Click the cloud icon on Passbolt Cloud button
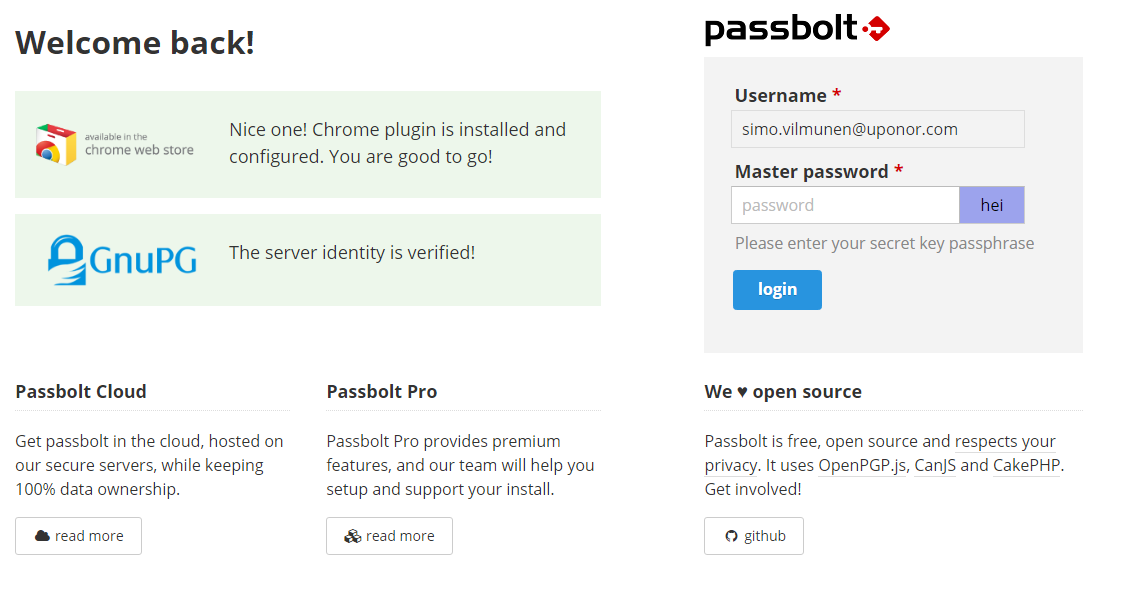1129x590 pixels. [x=42, y=536]
